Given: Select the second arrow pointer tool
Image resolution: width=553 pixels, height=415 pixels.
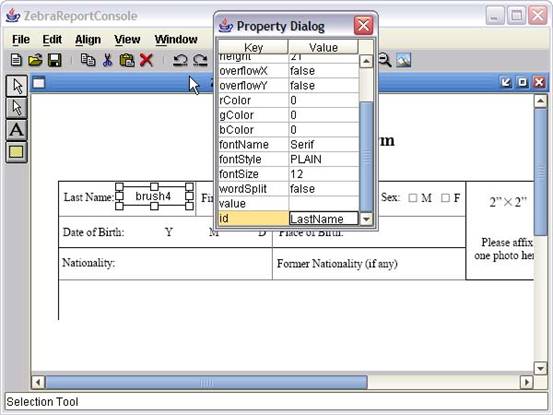Looking at the screenshot, I should coord(17,108).
